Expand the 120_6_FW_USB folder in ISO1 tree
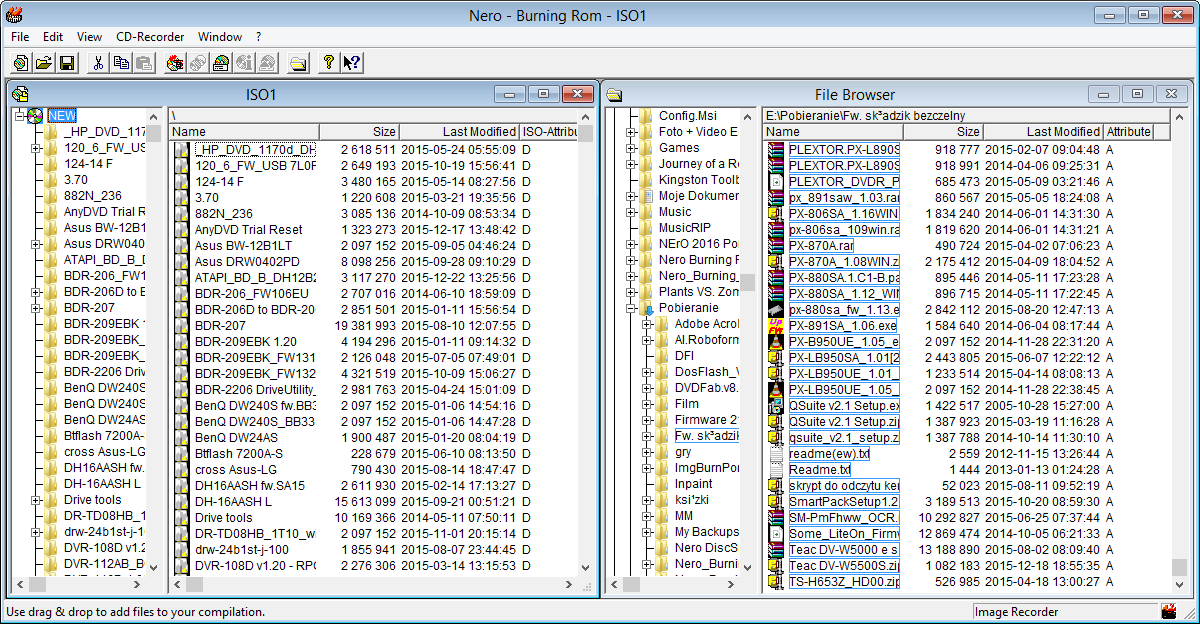 [36, 148]
